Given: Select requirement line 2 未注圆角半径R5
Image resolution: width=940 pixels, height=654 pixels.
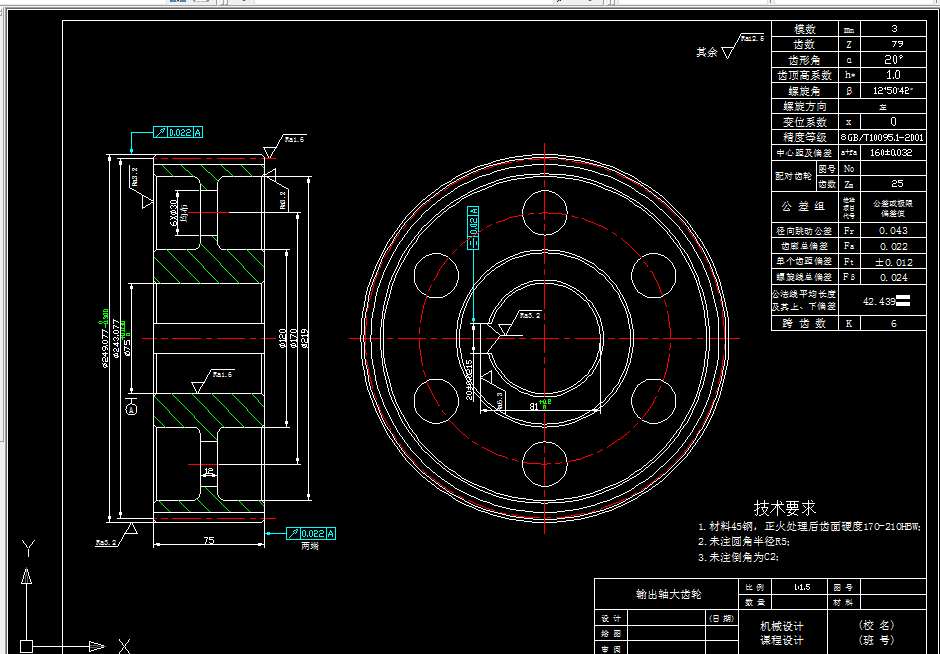Looking at the screenshot, I should (x=744, y=541).
